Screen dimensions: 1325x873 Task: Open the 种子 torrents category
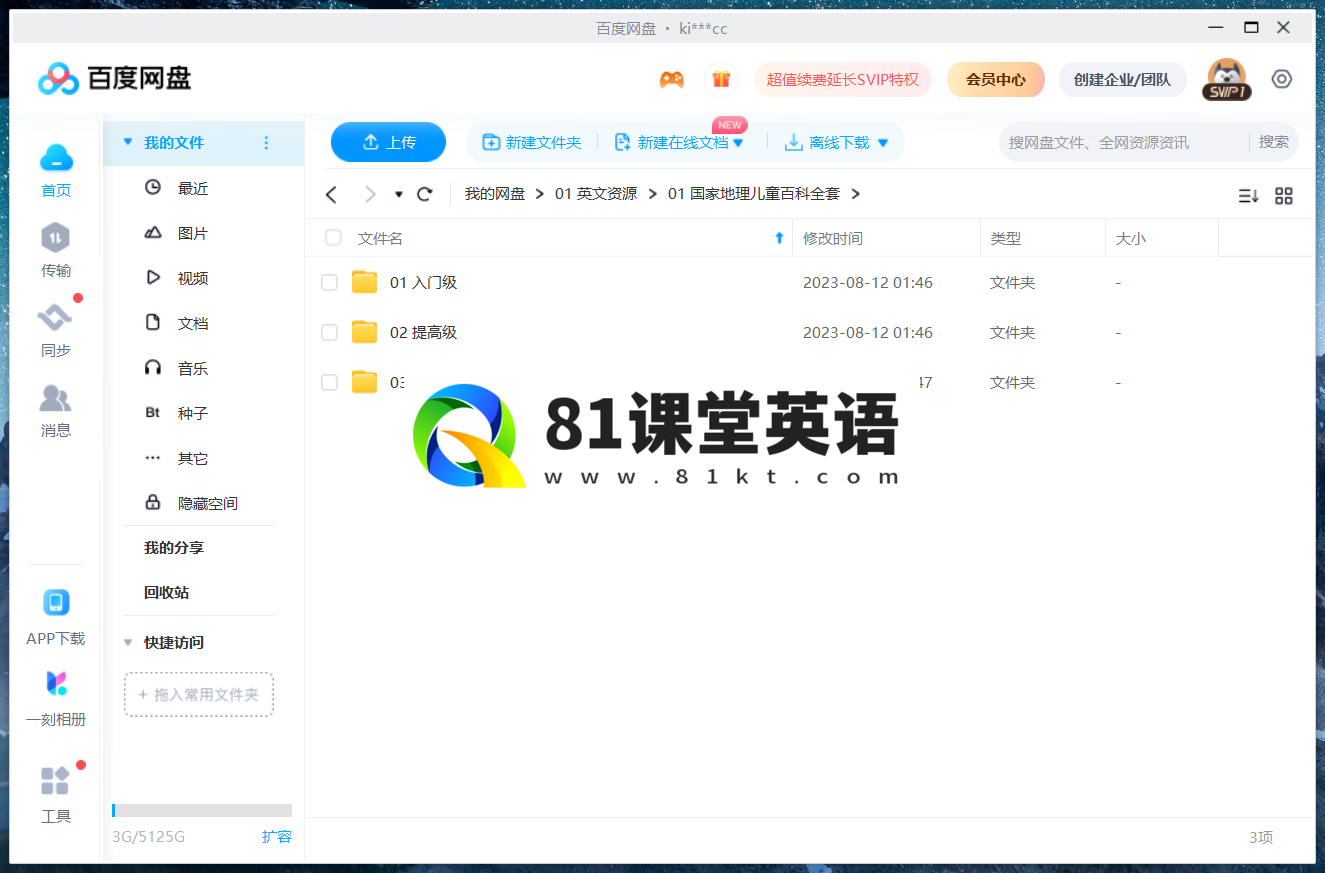[193, 413]
